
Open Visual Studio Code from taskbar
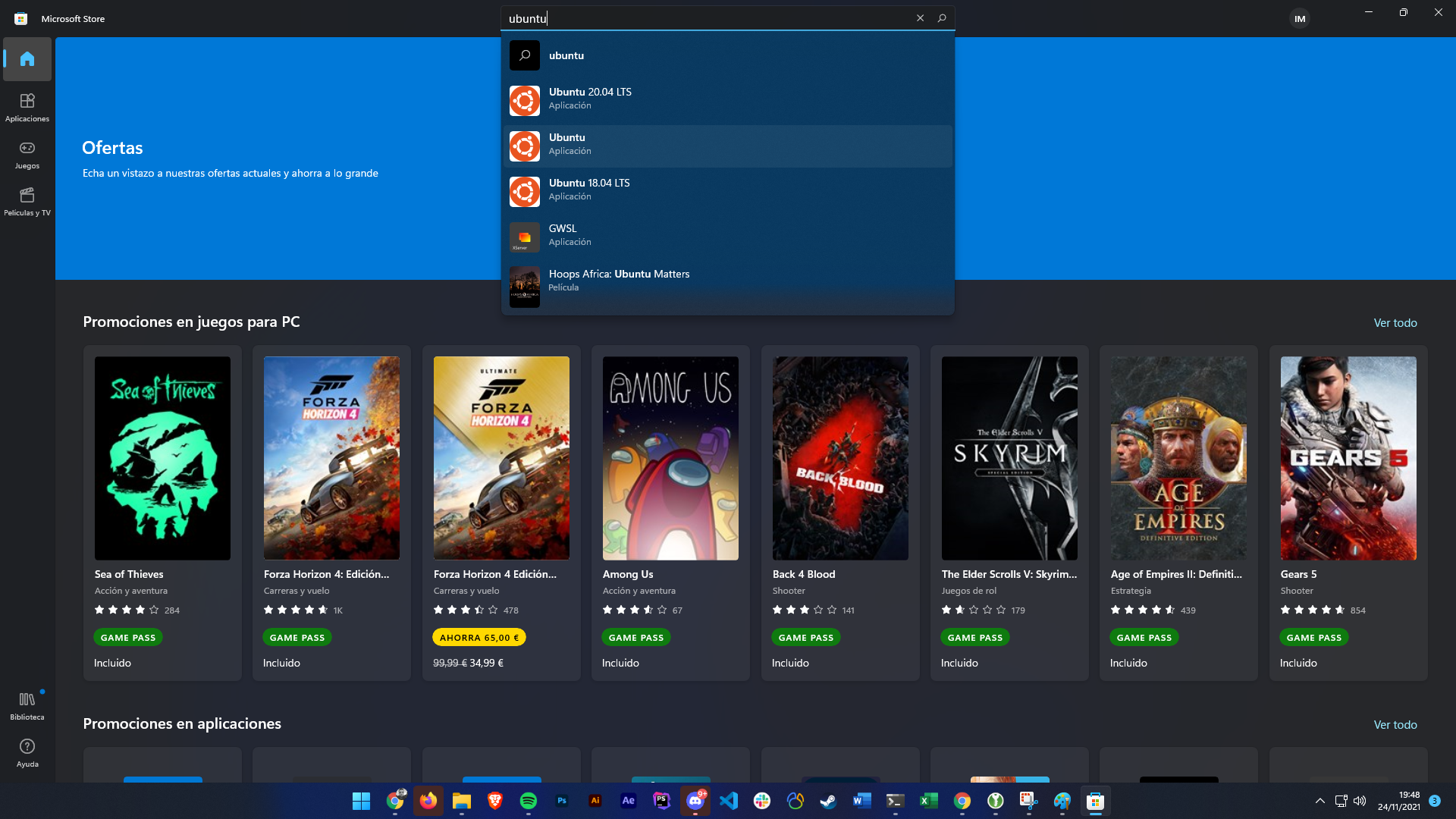coord(729,801)
